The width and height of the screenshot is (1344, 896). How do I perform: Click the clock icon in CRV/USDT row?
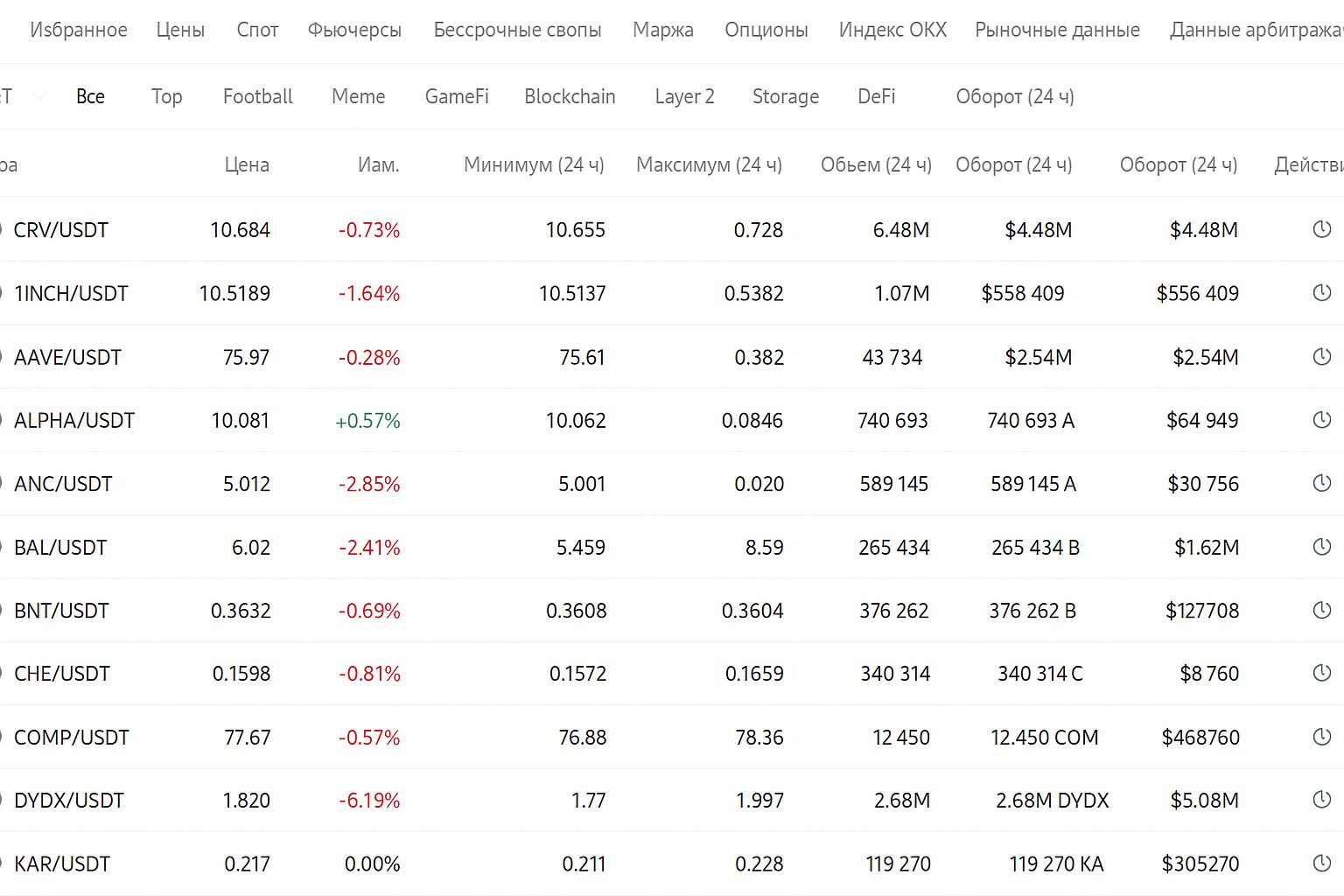pyautogui.click(x=1322, y=229)
